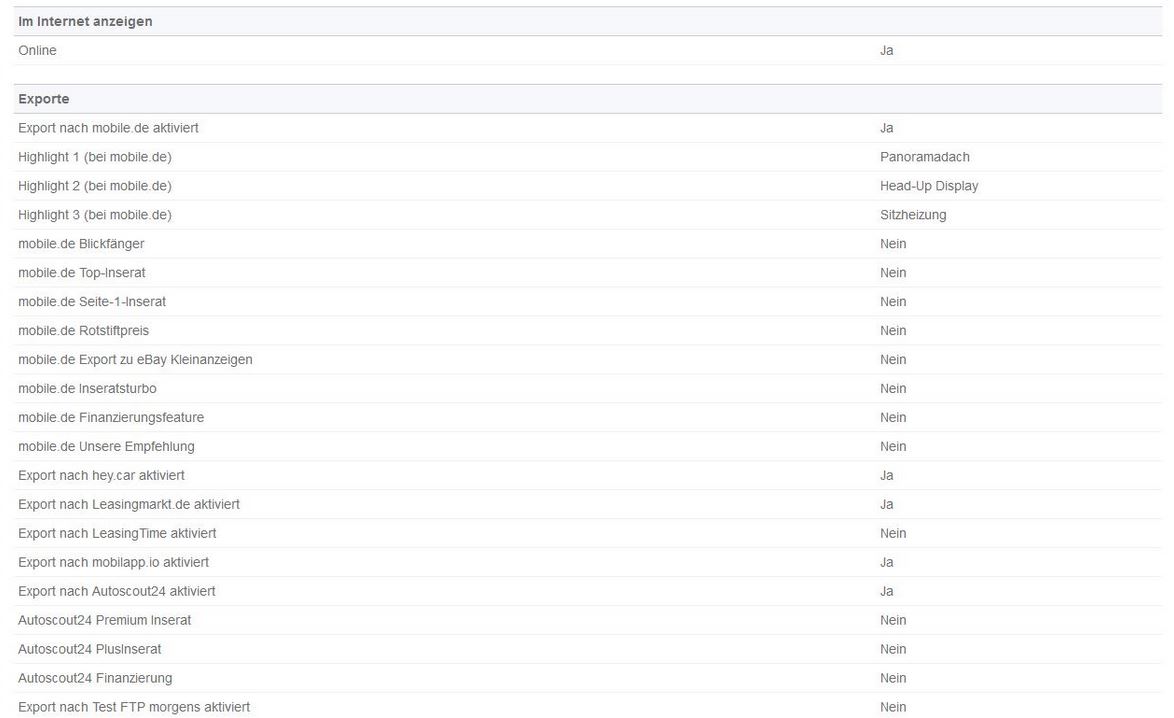1174x718 pixels.
Task: Click 'Nein' value for Seite-1-Inserat
Action: (x=893, y=302)
